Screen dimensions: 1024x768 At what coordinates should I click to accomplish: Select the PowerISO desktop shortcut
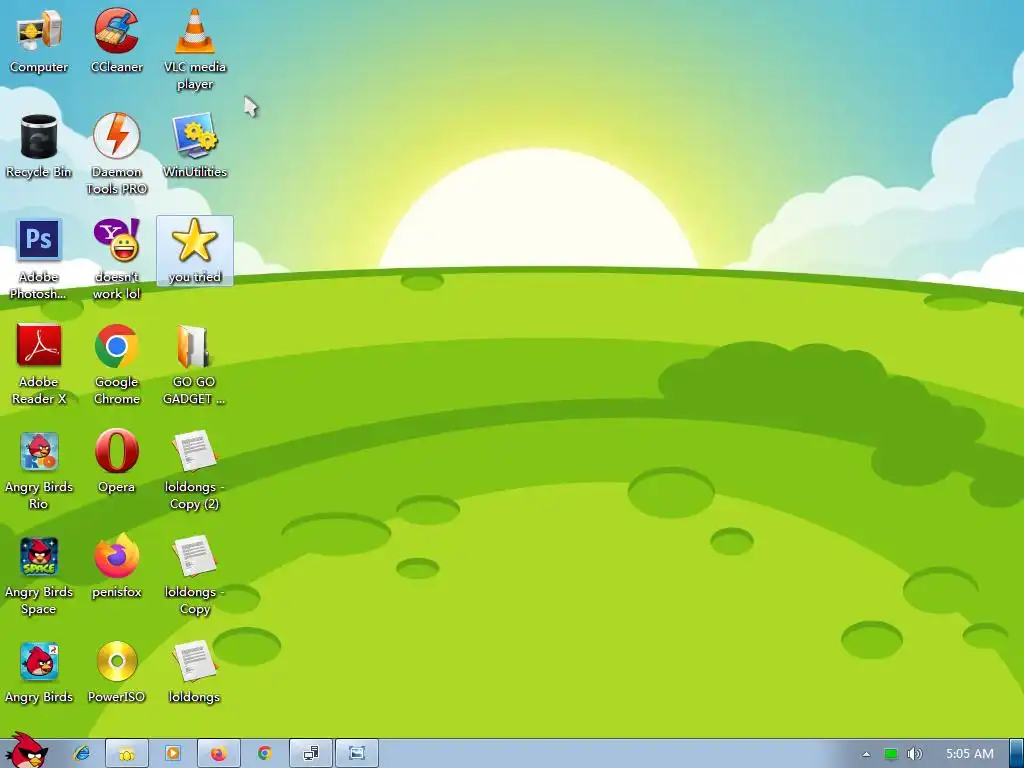click(x=116, y=673)
